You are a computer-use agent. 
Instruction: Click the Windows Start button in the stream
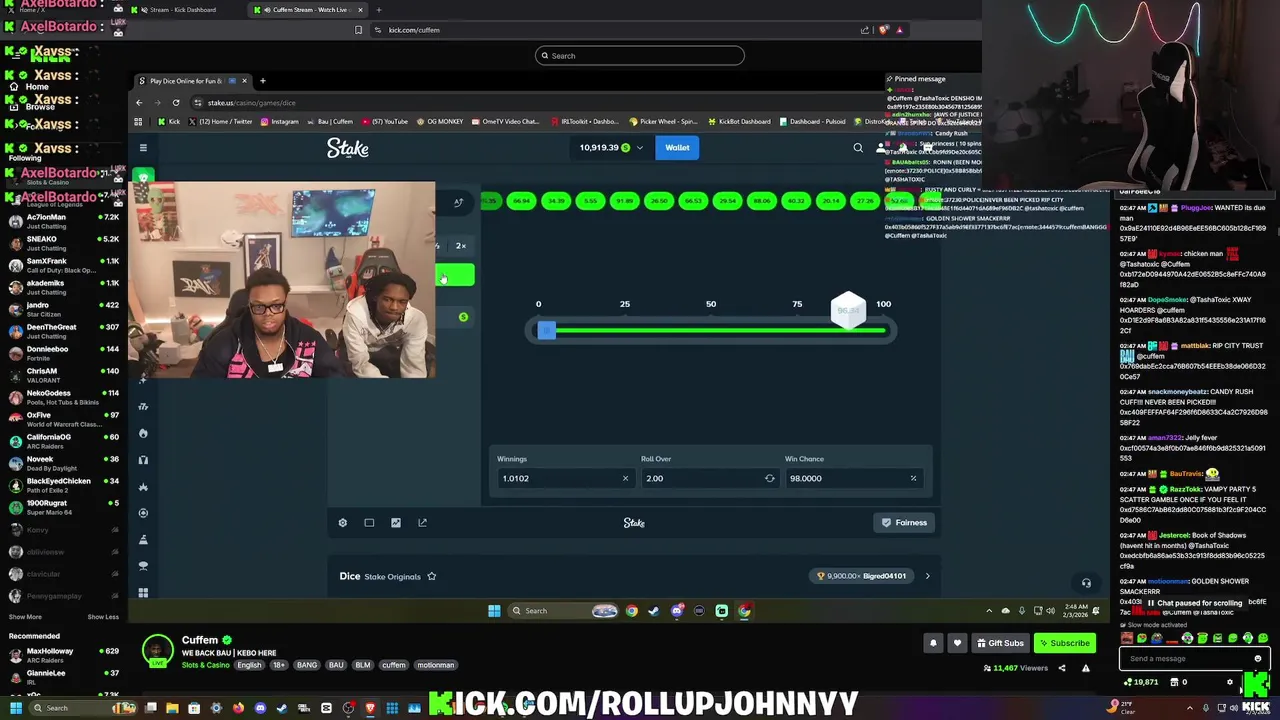click(x=493, y=611)
